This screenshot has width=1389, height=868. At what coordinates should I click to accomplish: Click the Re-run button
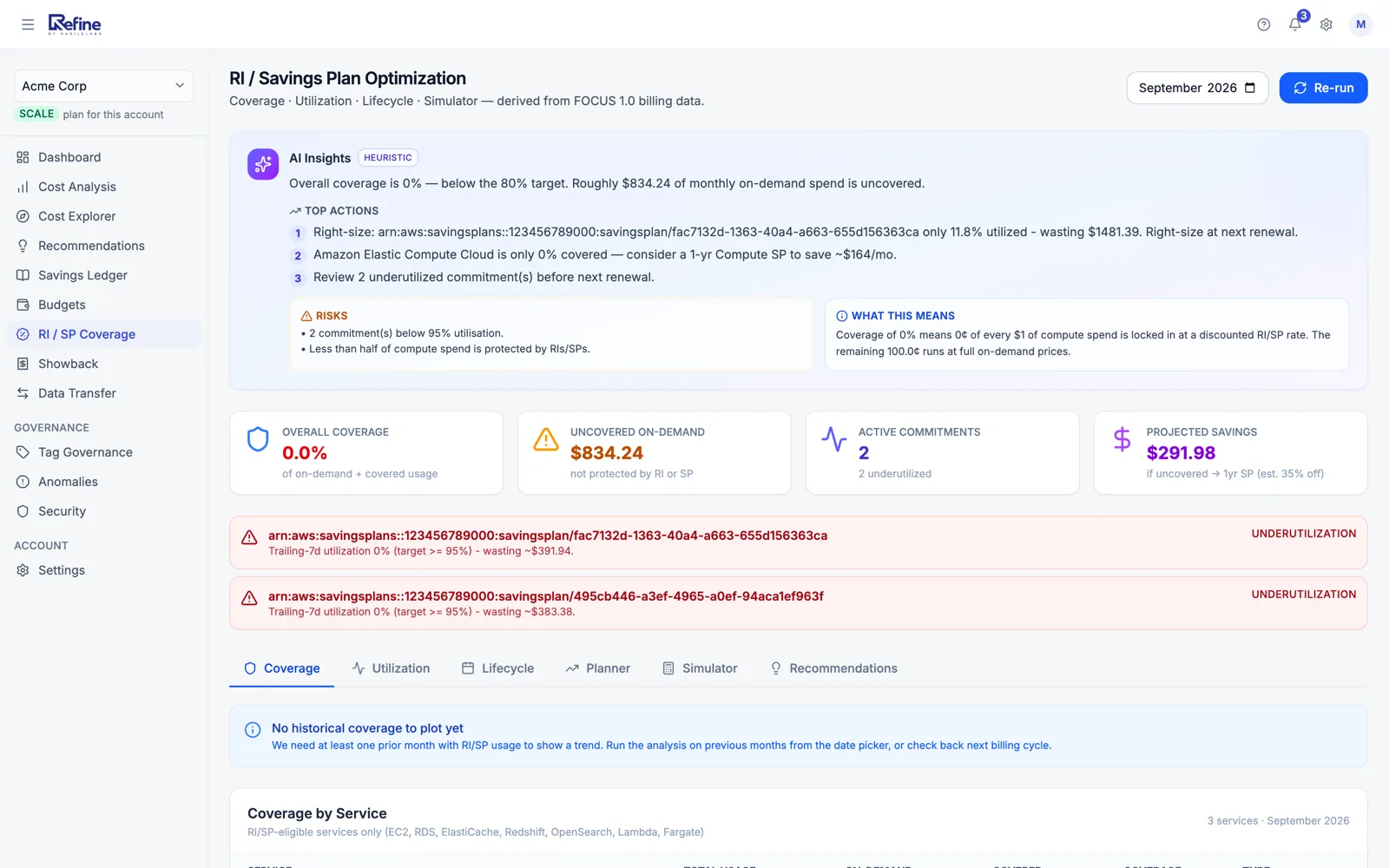(x=1323, y=88)
